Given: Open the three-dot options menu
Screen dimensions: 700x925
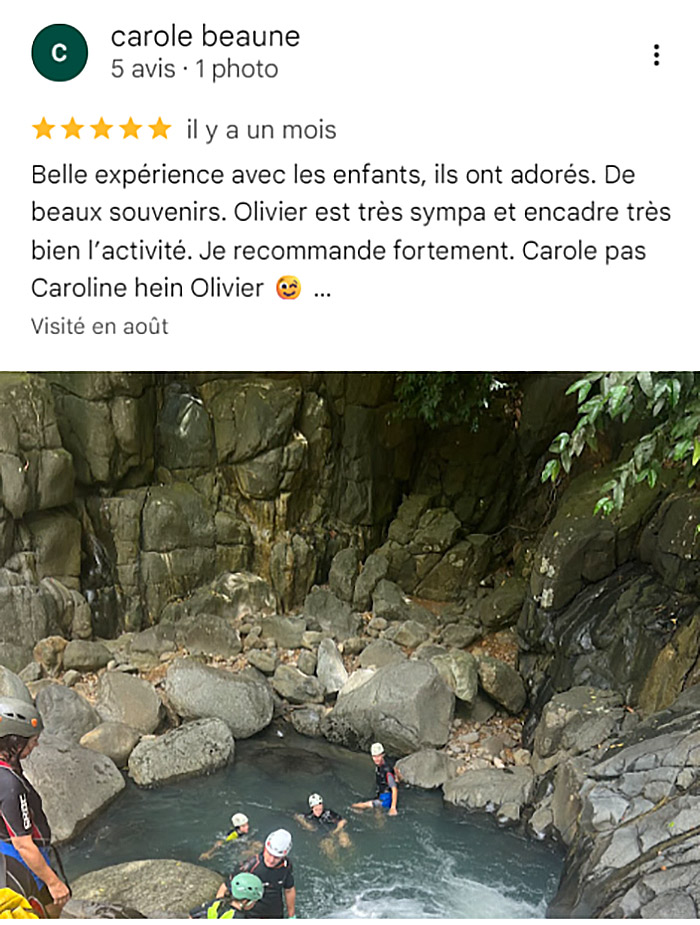Looking at the screenshot, I should coord(656,55).
